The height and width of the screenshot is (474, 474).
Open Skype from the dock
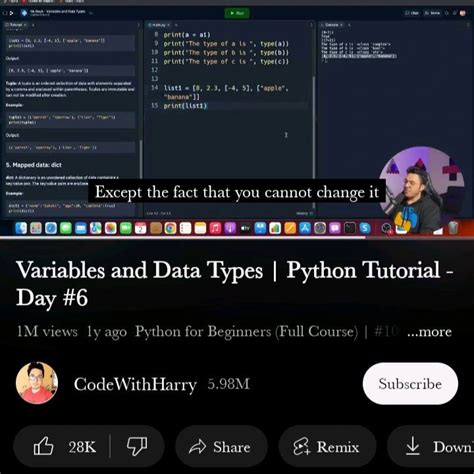tap(365, 228)
